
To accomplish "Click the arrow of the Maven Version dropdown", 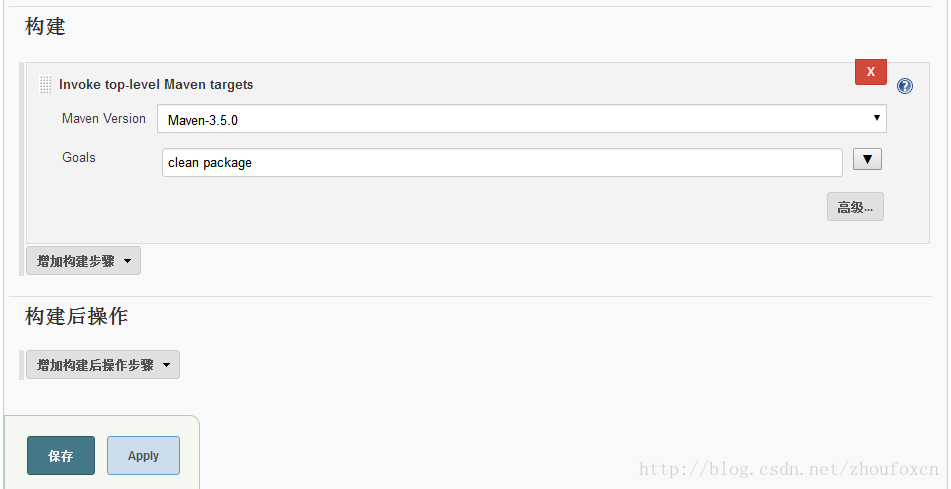I will [x=877, y=118].
